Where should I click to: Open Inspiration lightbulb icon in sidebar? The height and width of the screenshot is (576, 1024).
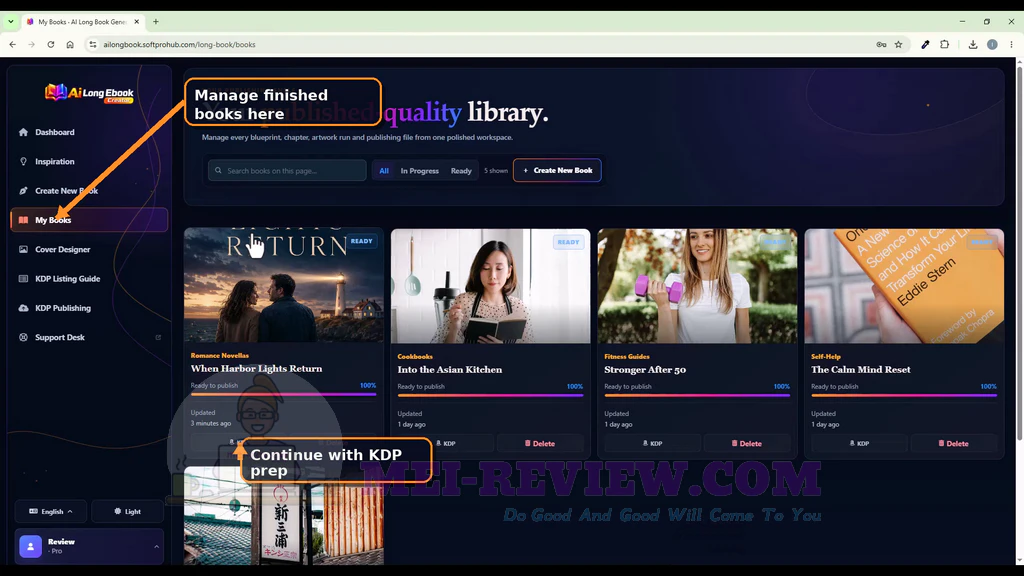(24, 161)
